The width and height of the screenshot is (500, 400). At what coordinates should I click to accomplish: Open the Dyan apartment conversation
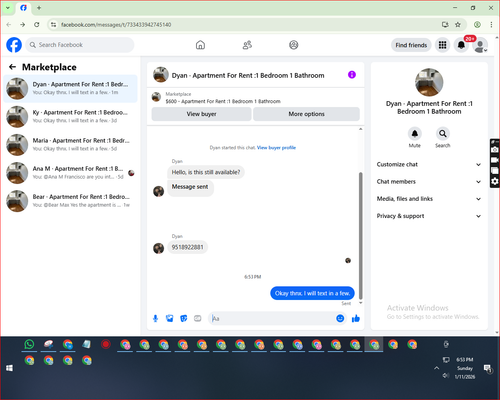[x=70, y=89]
